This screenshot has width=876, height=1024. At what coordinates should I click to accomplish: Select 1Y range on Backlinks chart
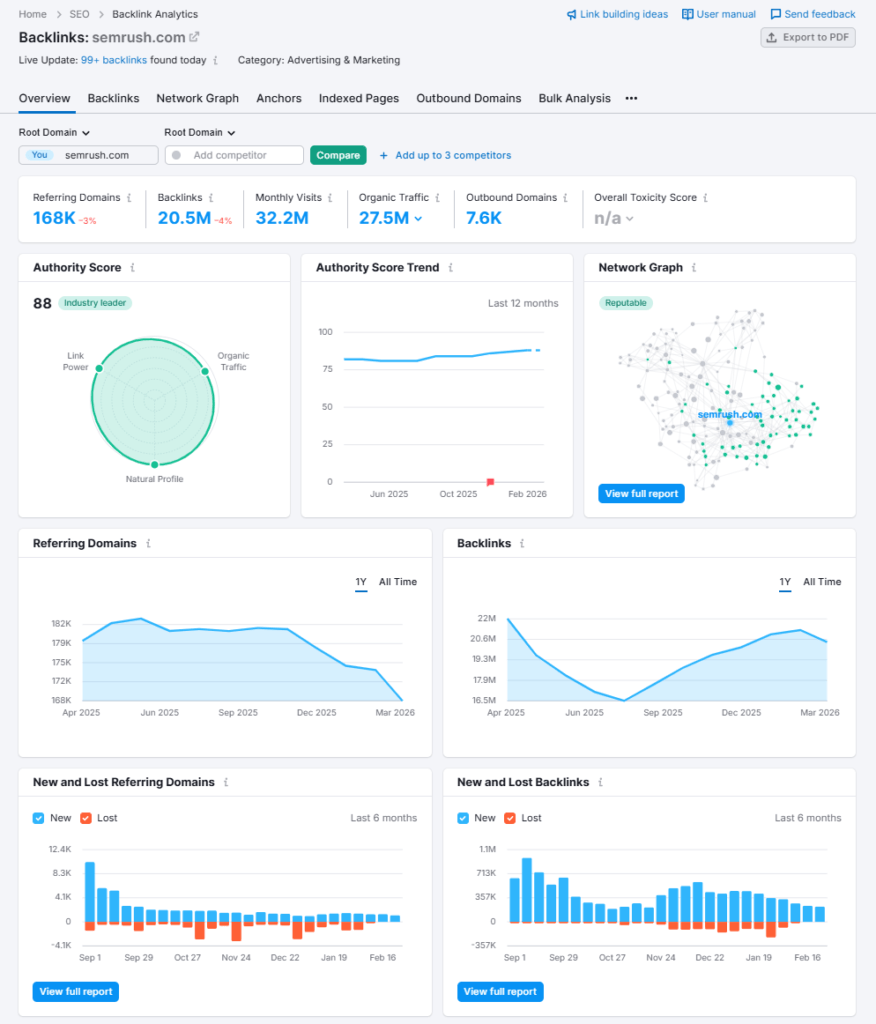point(785,582)
